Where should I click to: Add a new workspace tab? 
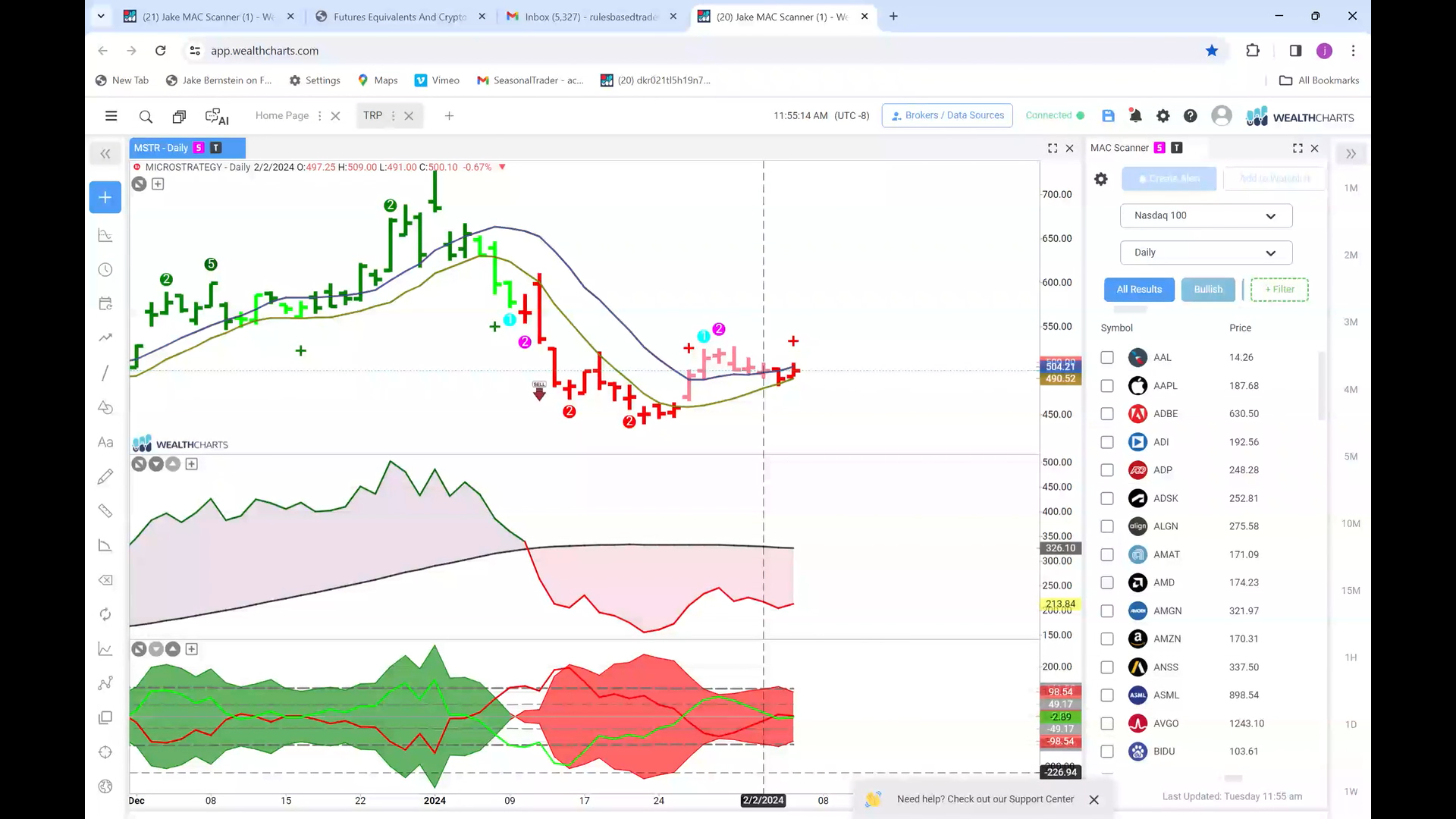[449, 116]
